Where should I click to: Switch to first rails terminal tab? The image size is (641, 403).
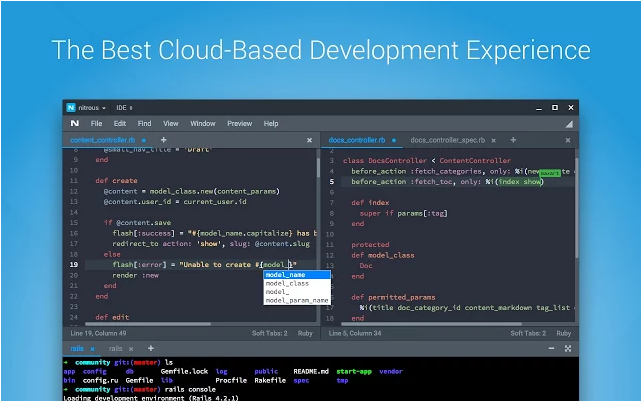tap(77, 349)
